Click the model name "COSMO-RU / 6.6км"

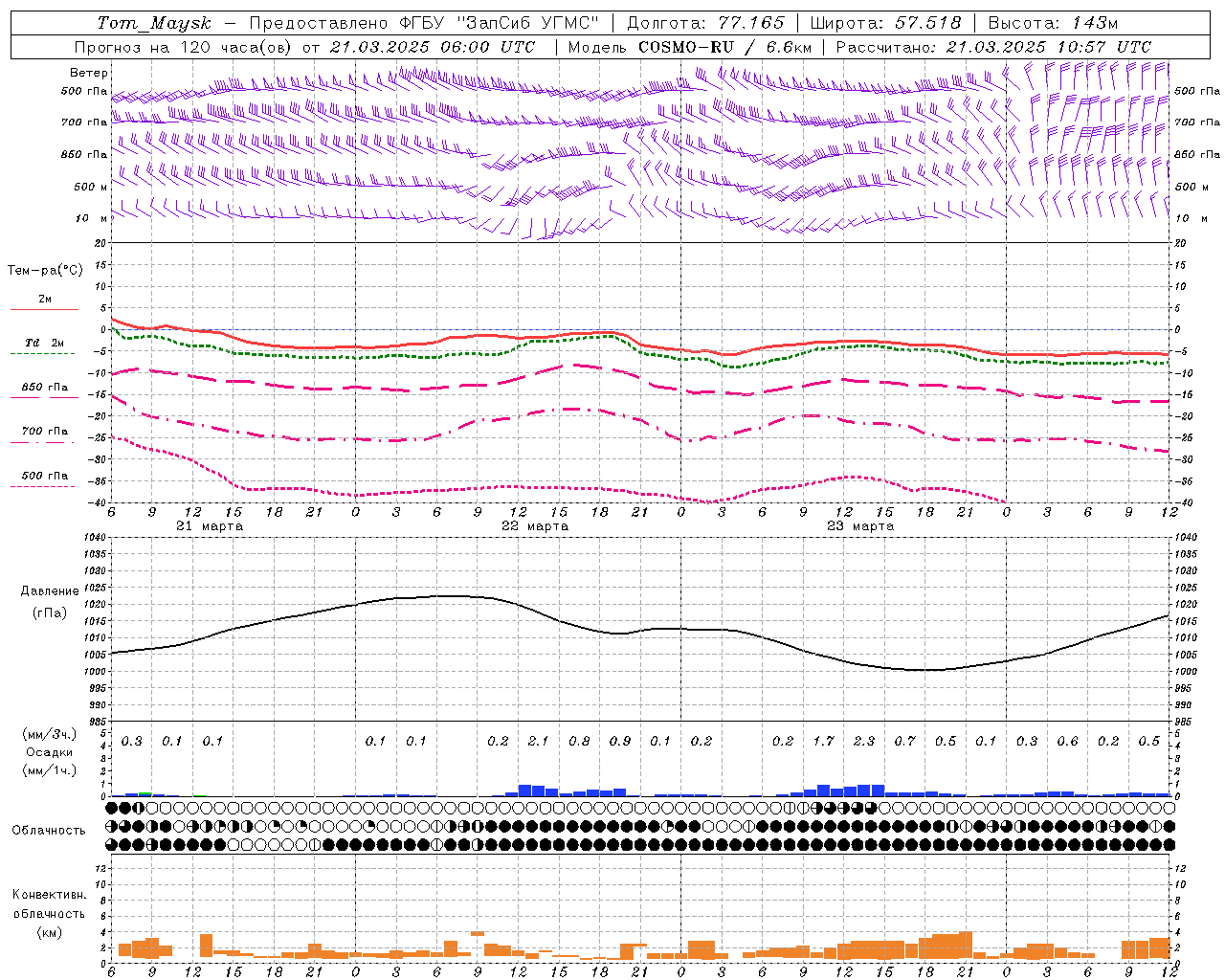725,47
